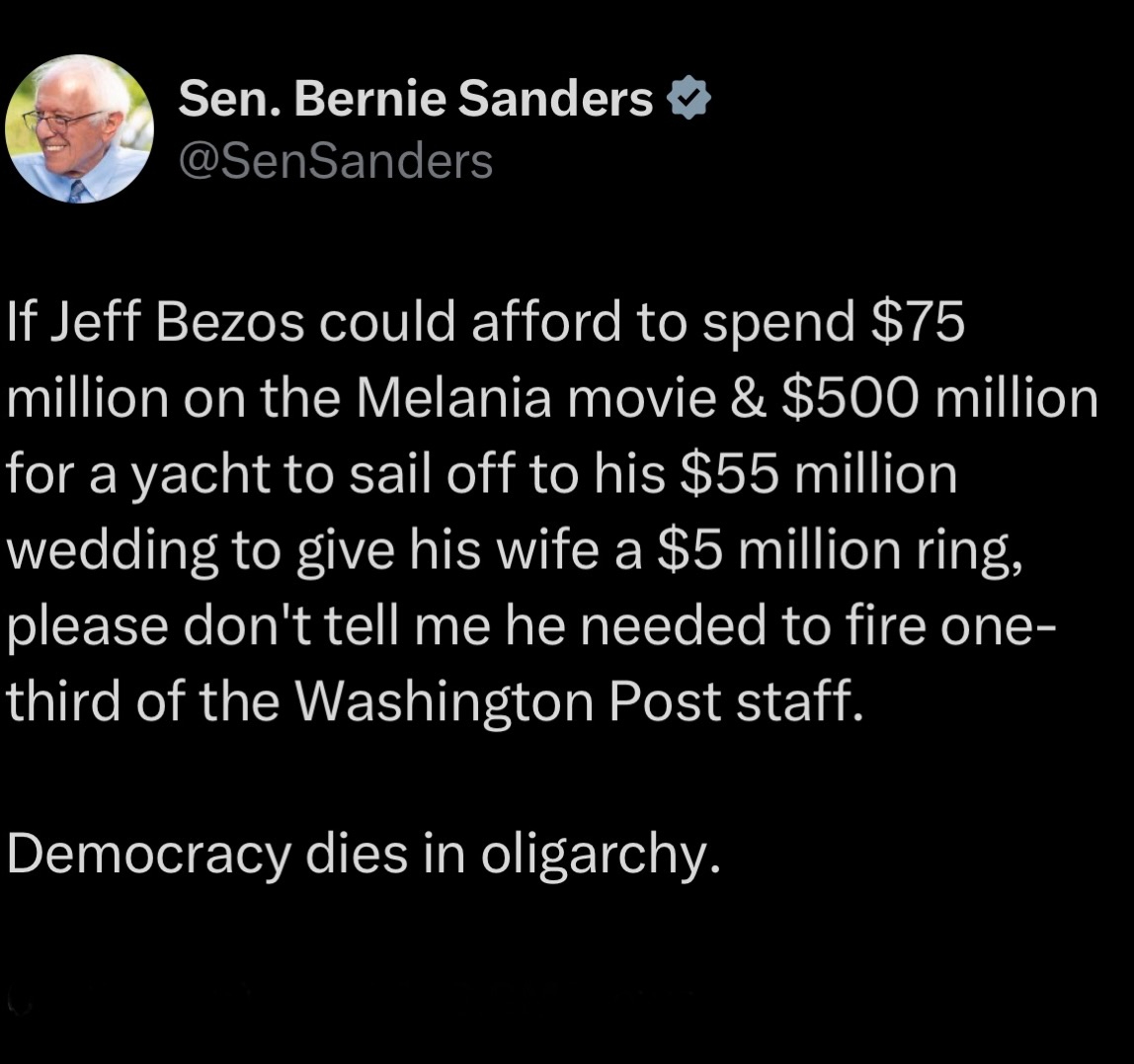1134x1064 pixels.
Task: Click Bernie Sanders' profile picture
Action: click(80, 128)
